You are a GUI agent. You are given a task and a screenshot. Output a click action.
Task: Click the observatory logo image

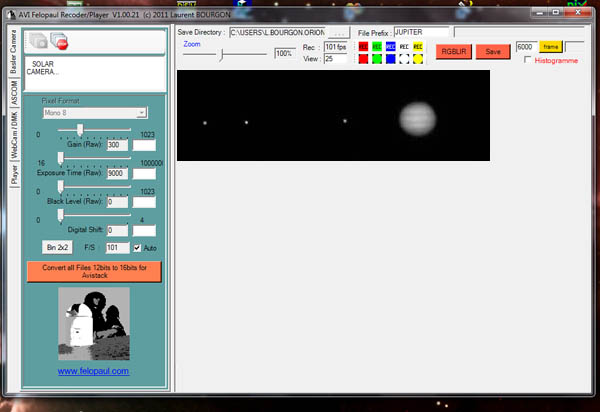point(94,324)
